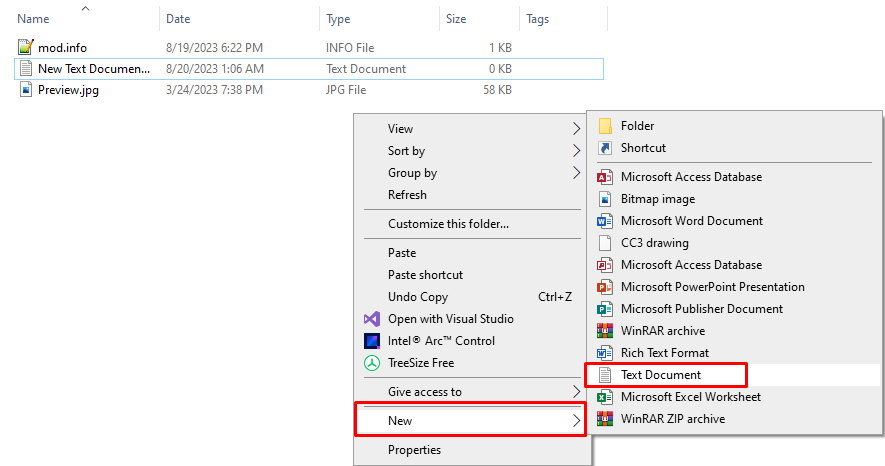Viewport: 885px width, 466px height.
Task: Click the Microsoft PowerPoint Presentation icon
Action: [x=605, y=287]
